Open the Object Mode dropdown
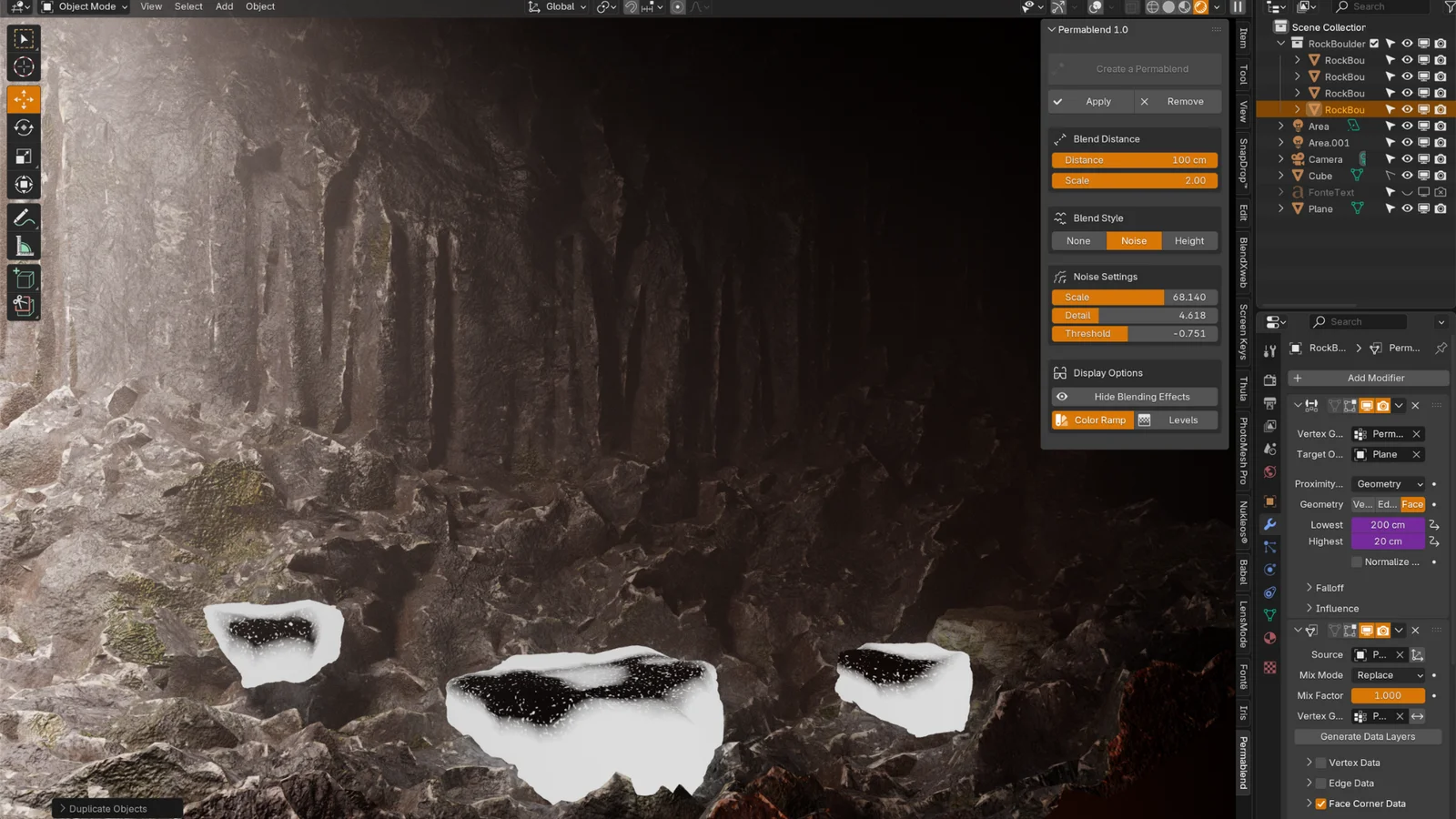The image size is (1456, 819). pos(84,7)
